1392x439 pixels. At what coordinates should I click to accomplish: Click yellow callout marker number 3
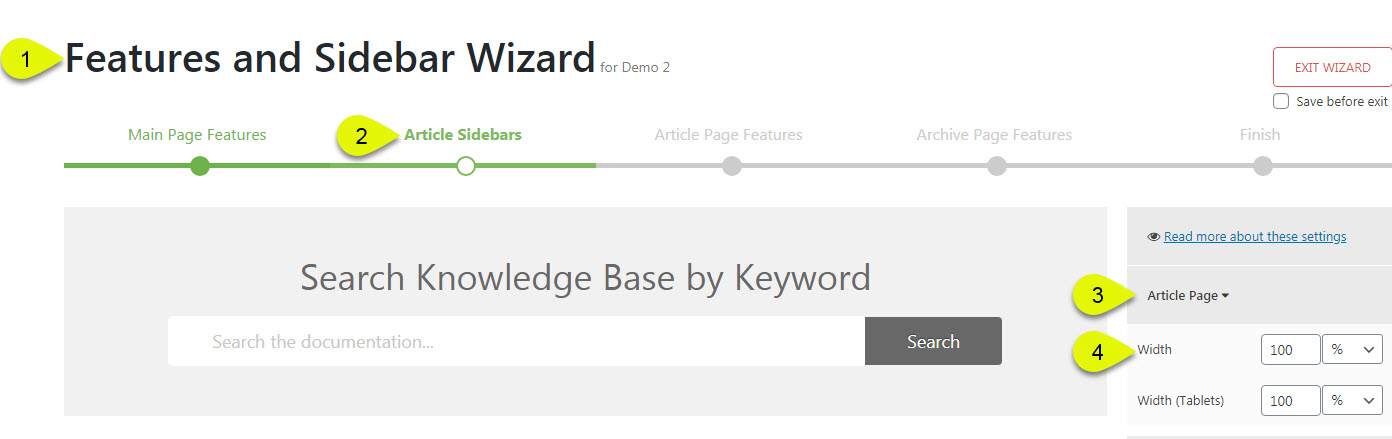[x=1097, y=295]
